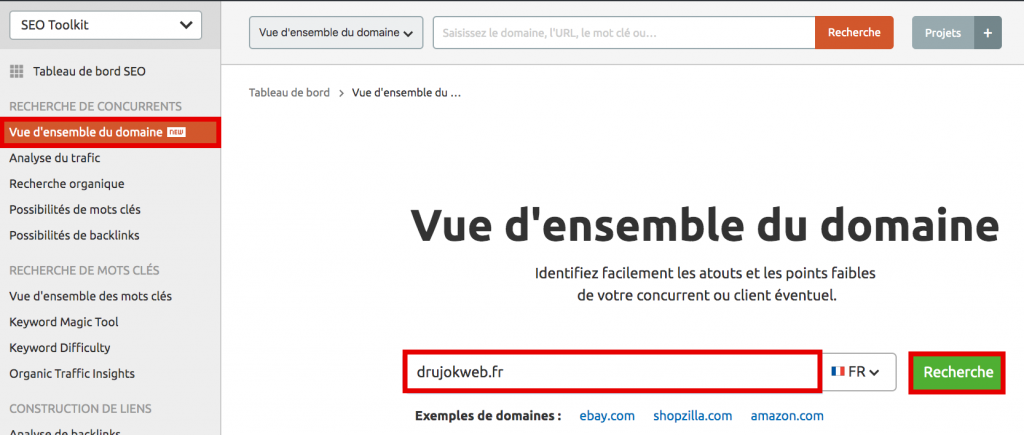This screenshot has height=435, width=1024.
Task: Open the FR country database dropdown
Action: [x=859, y=372]
